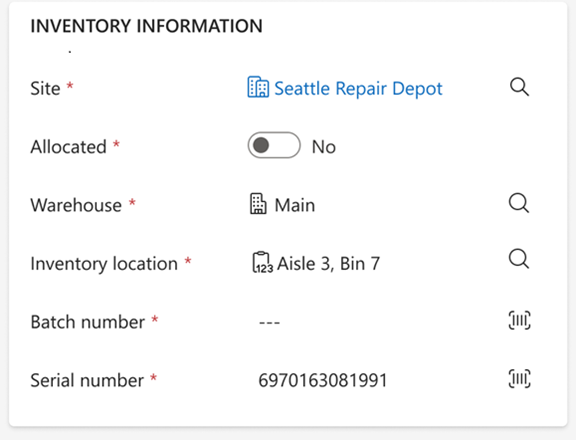Toggle the Allocated switch

click(274, 145)
